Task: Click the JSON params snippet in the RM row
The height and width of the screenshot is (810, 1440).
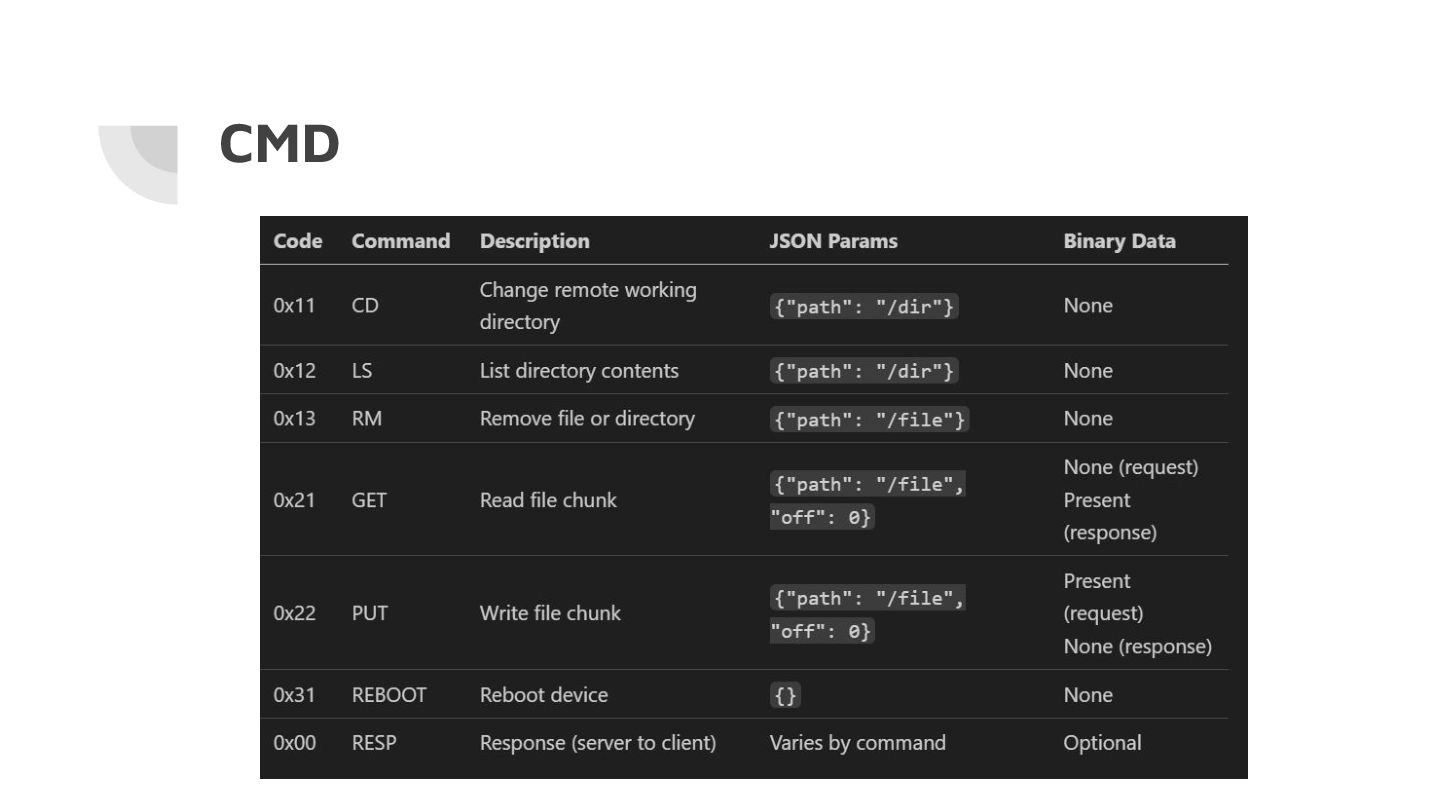Action: click(x=869, y=419)
